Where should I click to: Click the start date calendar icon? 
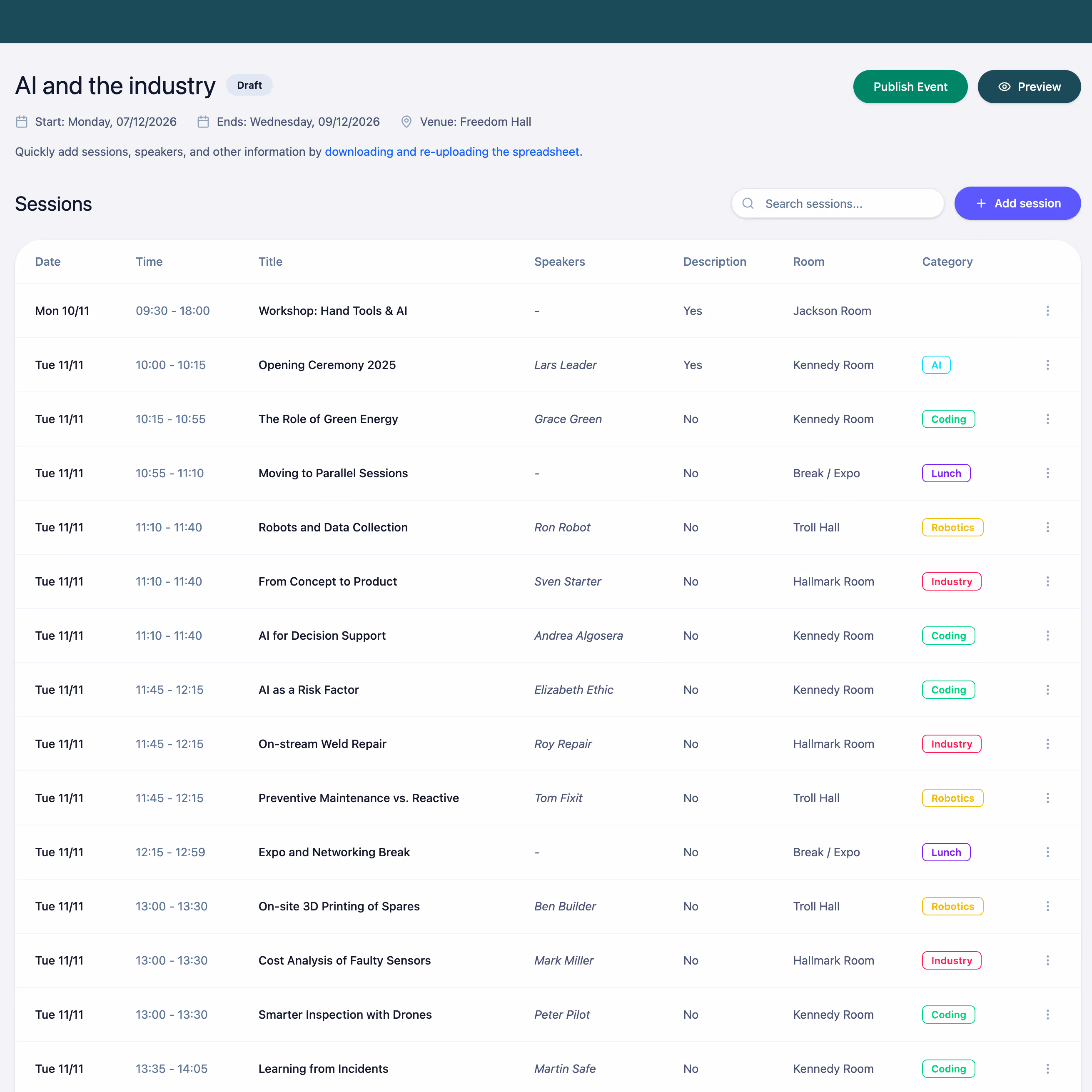coord(22,122)
